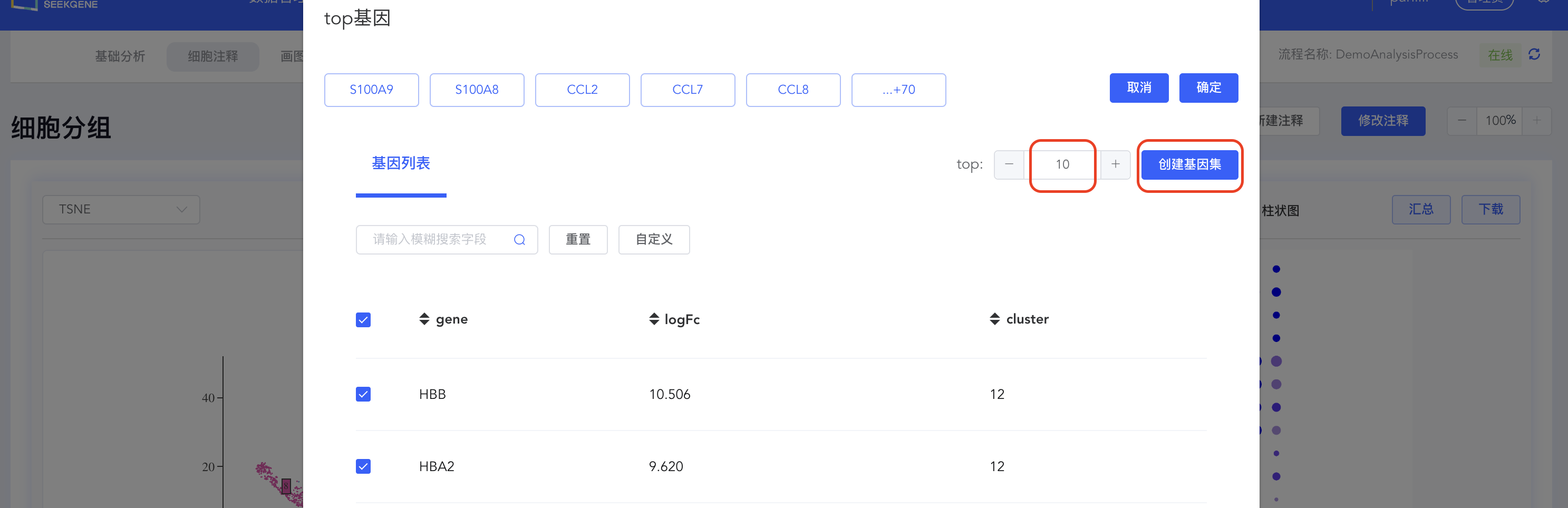Sort by logFc column arrows
The image size is (1568, 508).
[x=654, y=319]
